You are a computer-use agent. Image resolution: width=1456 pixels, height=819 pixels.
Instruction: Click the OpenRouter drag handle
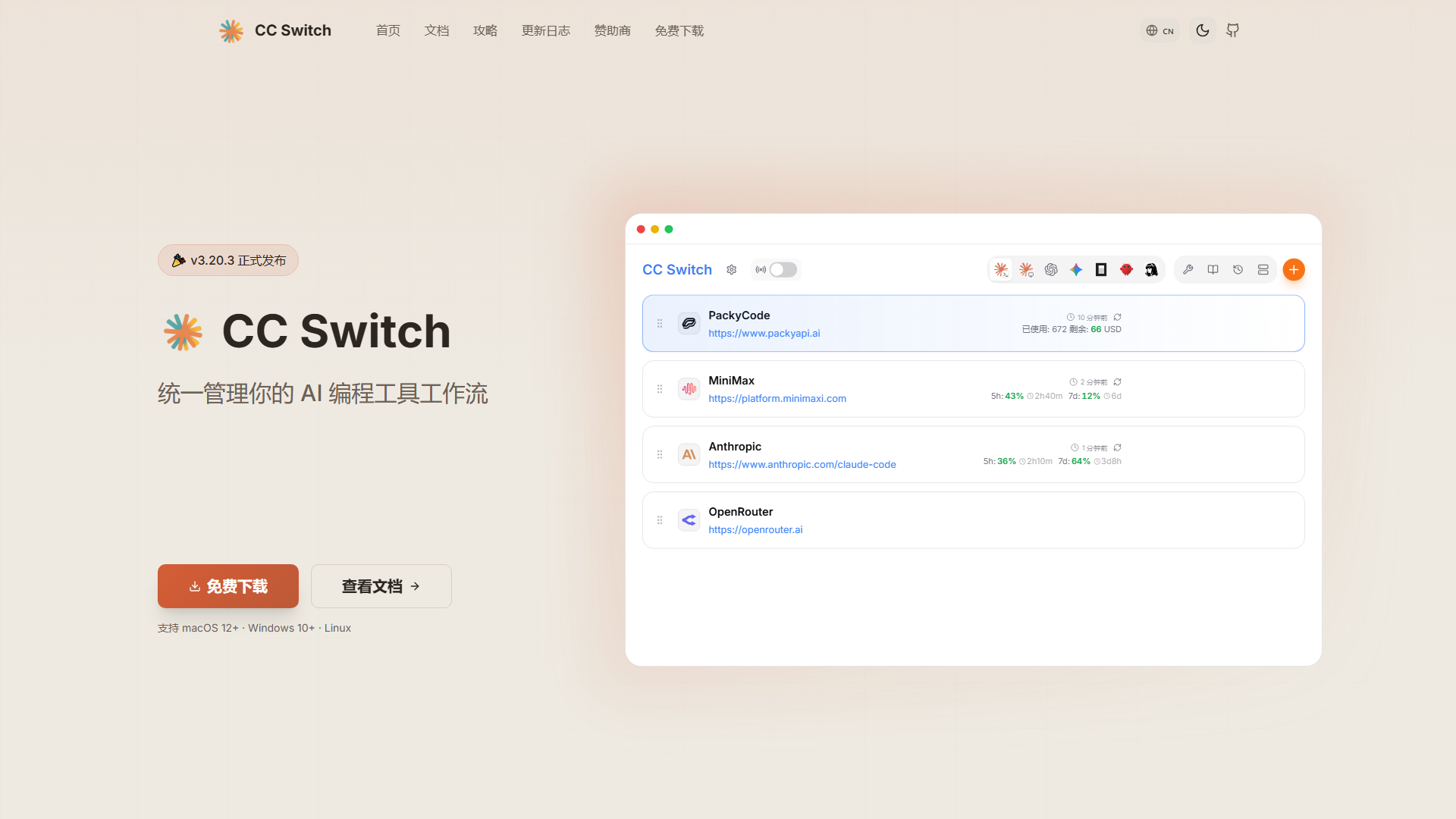click(x=660, y=520)
